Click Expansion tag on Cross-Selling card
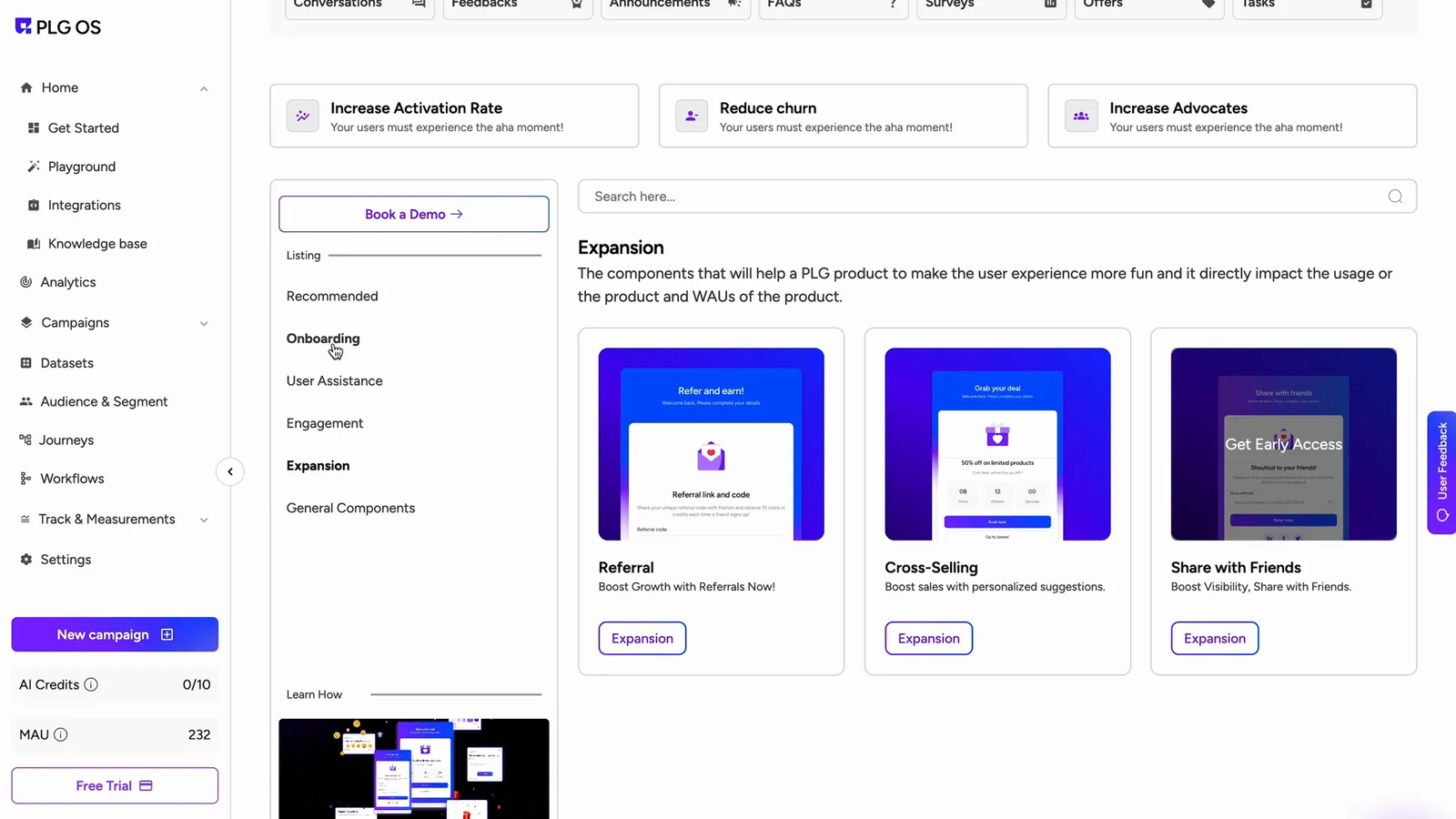 (929, 639)
